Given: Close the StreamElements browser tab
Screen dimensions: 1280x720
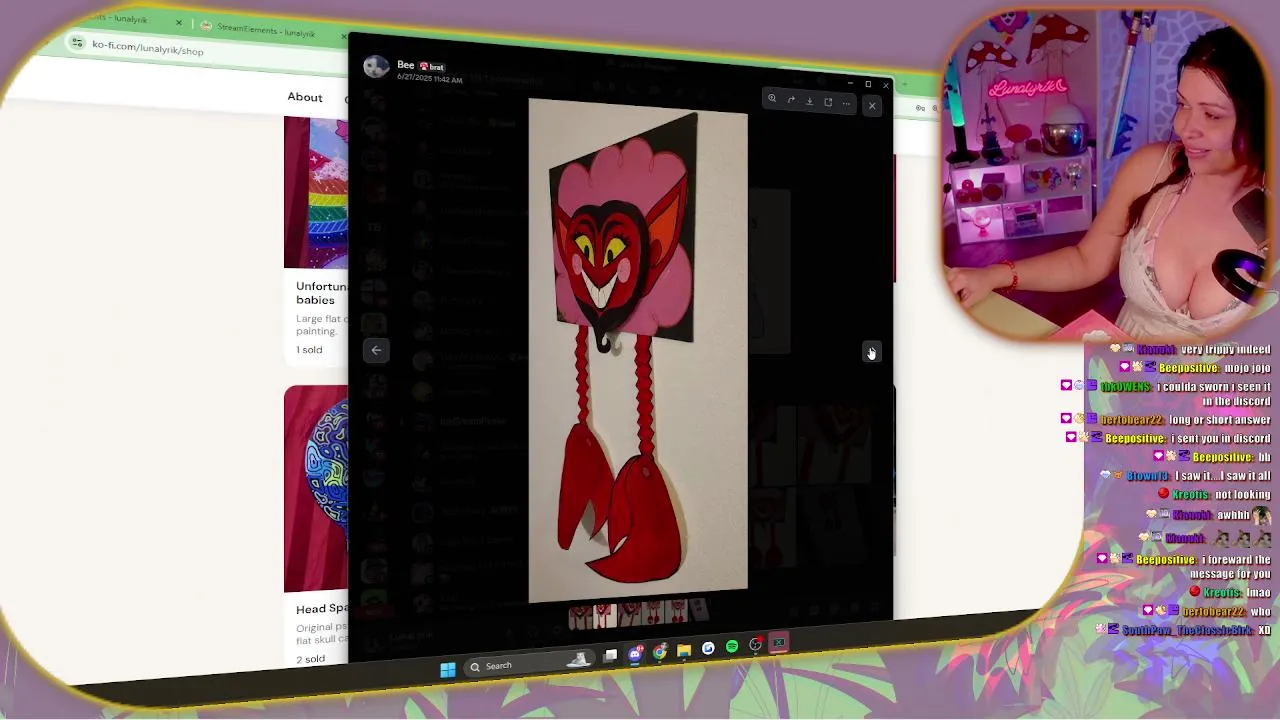Looking at the screenshot, I should pos(343,36).
